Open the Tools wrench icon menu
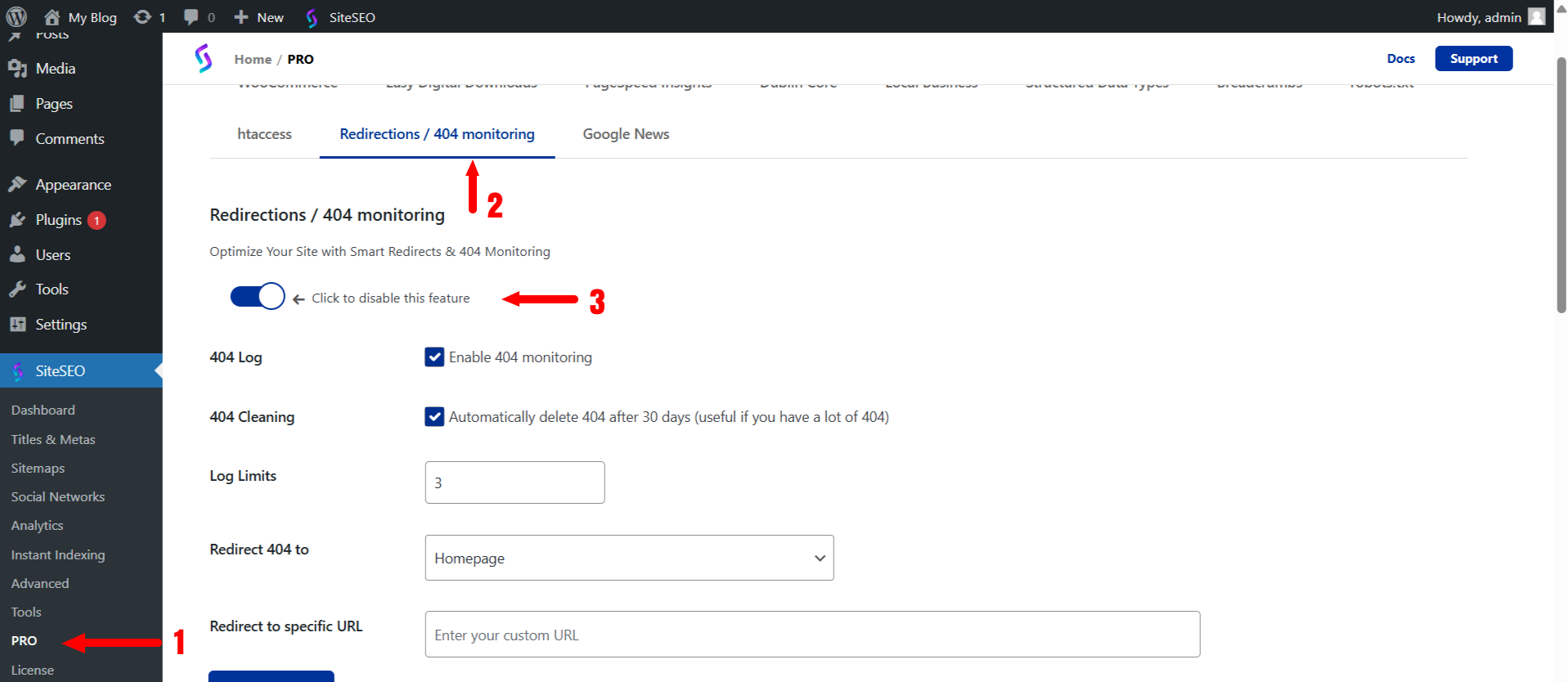Viewport: 1568px width, 682px height. coord(17,289)
